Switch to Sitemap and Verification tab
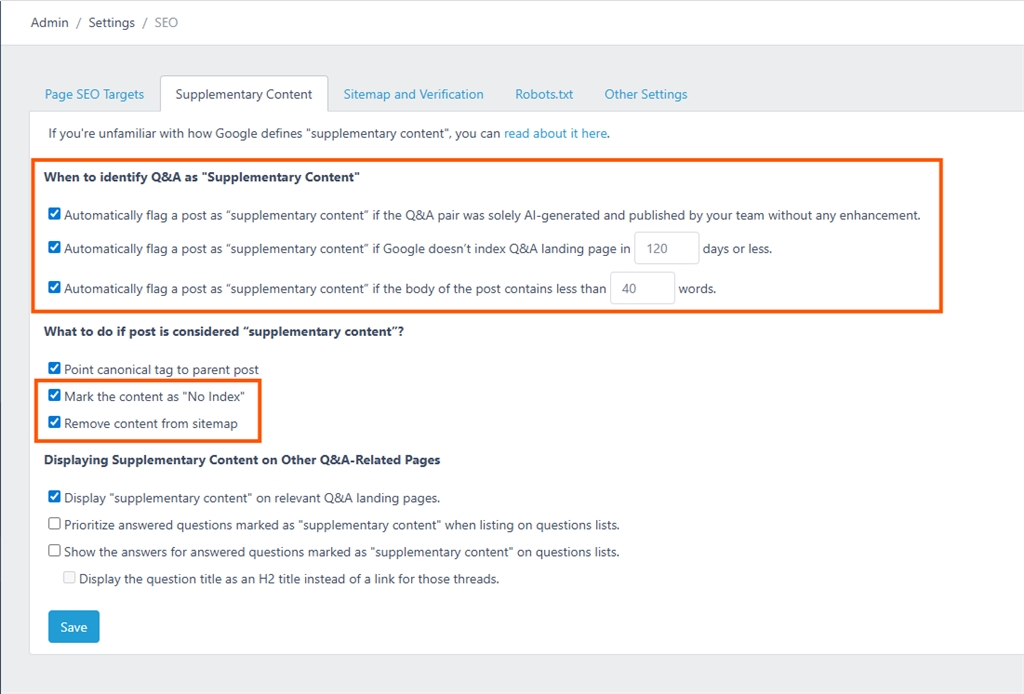Viewport: 1024px width, 694px height. click(413, 94)
